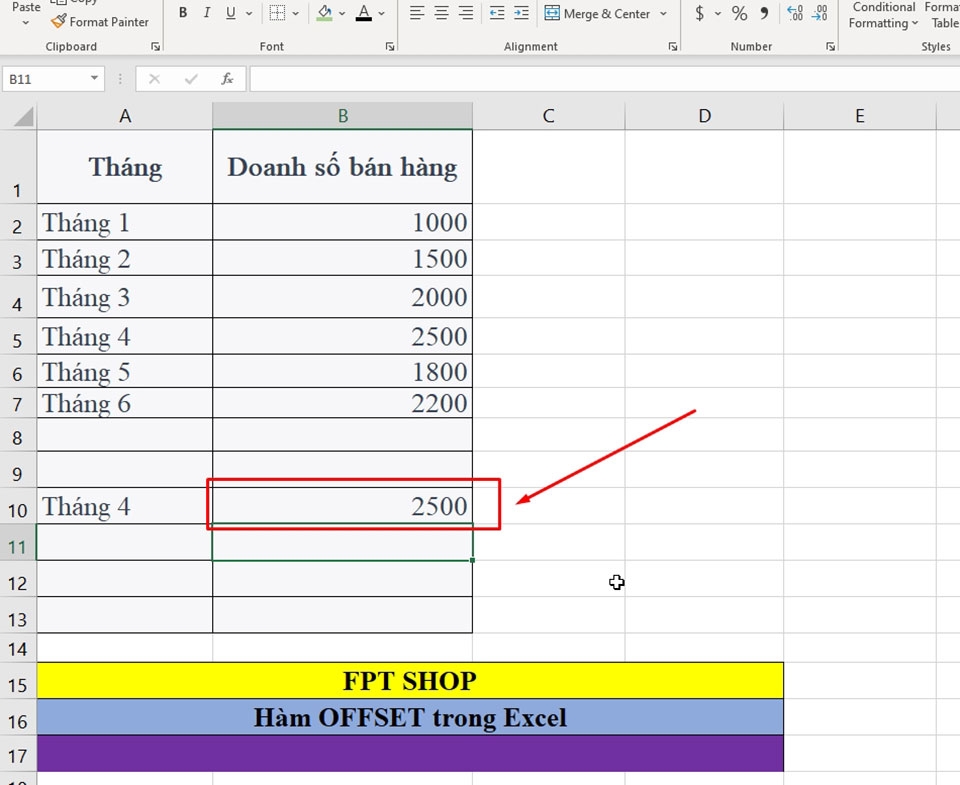Apply comma style

(x=764, y=13)
